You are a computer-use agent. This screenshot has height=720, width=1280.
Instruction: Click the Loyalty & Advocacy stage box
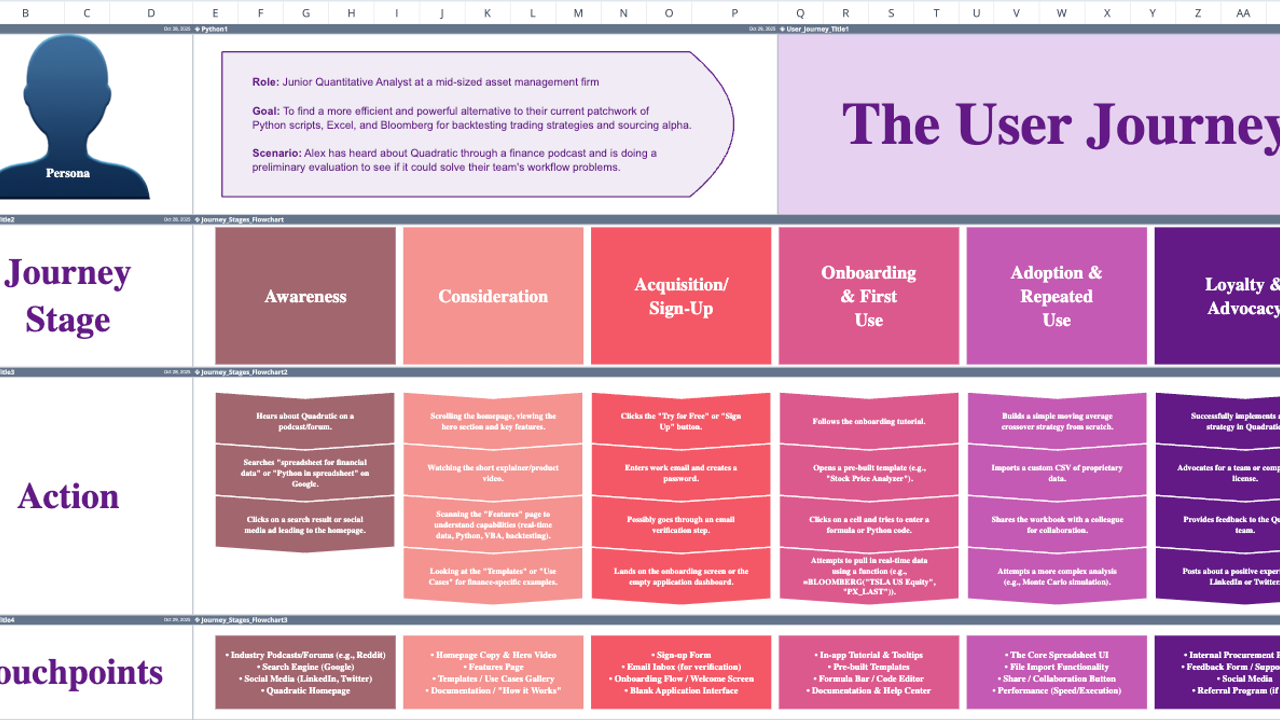point(1217,296)
